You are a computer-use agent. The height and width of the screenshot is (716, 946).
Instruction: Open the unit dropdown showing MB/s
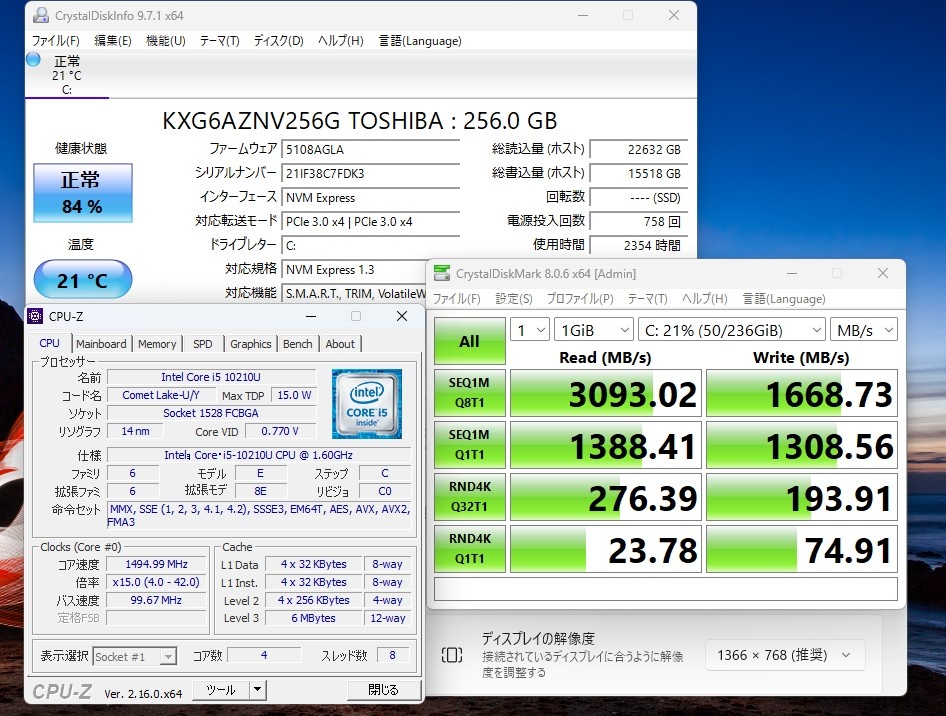(x=864, y=330)
